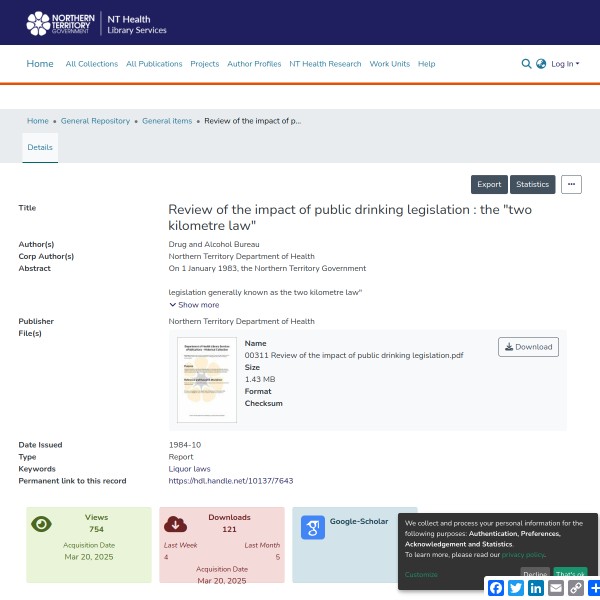The width and height of the screenshot is (600, 600).
Task: Open the language globe icon
Action: pyautogui.click(x=541, y=64)
